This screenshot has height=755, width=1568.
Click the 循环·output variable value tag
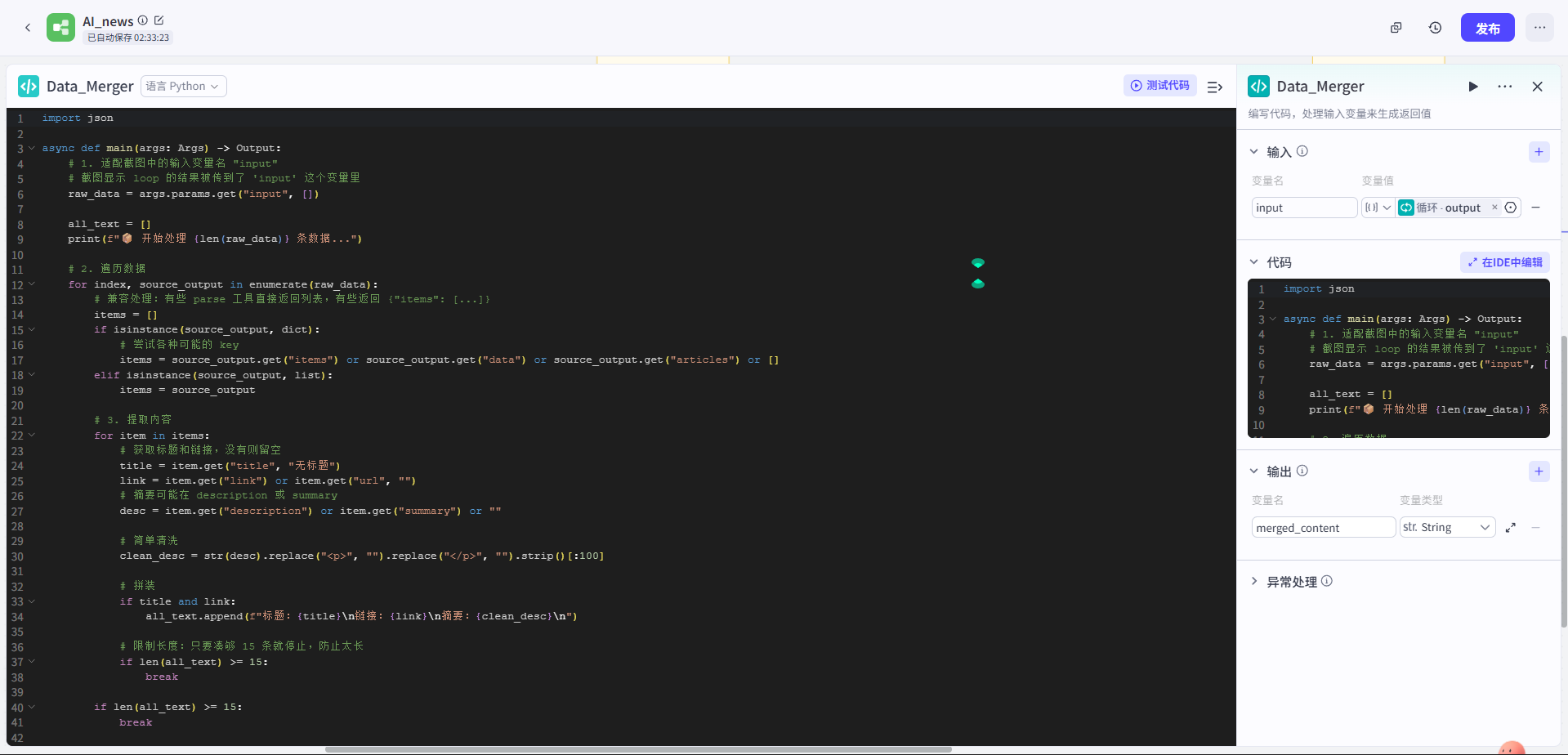[1449, 208]
